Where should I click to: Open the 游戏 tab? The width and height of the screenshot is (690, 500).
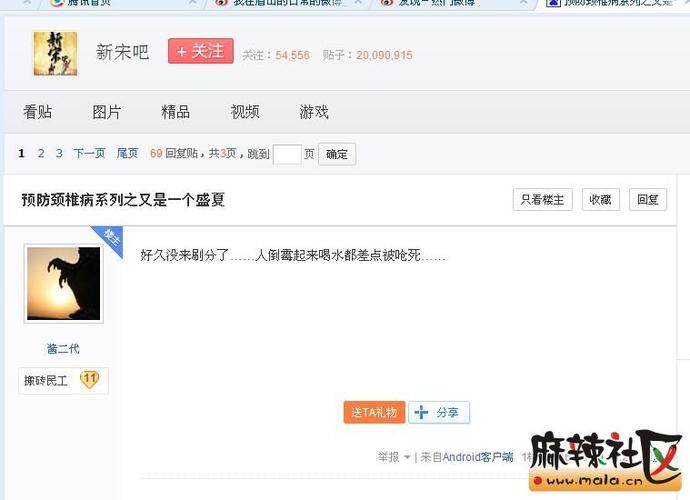pos(314,112)
